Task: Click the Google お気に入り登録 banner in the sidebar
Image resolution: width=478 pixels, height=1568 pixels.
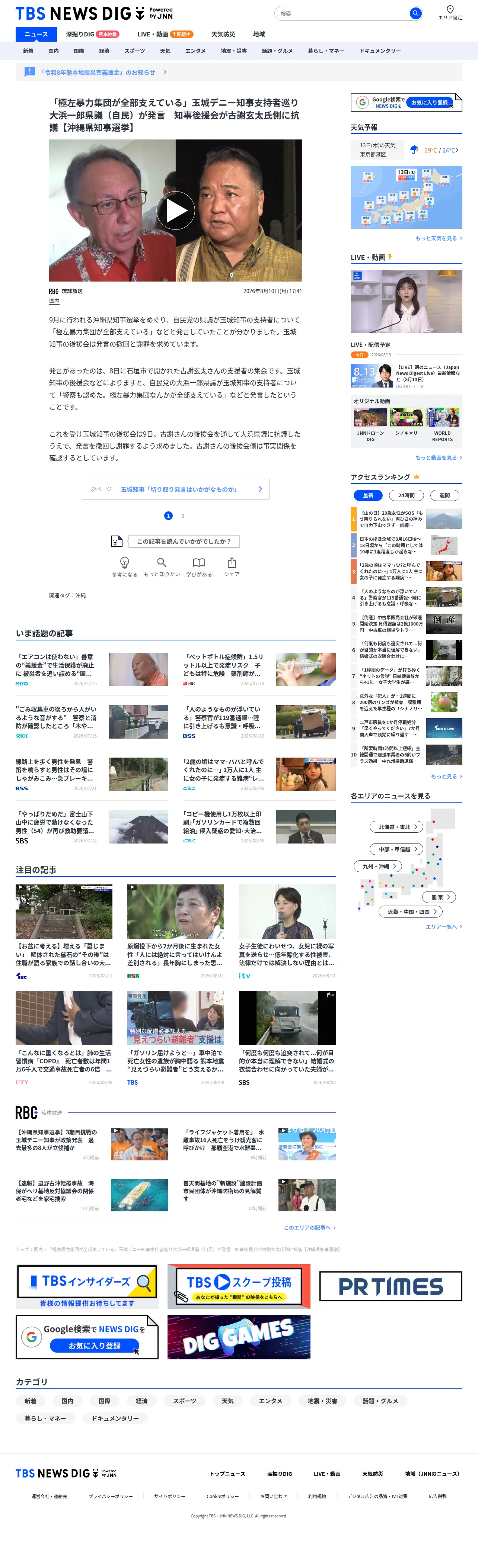Action: pos(406,102)
